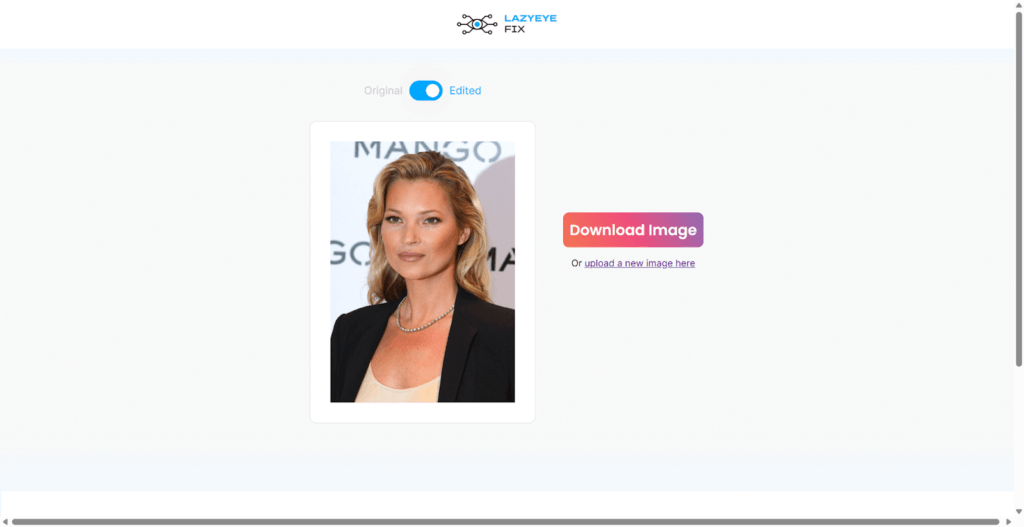This screenshot has height=527, width=1024.
Task: Click the horizontal scrollbar left arrow
Action: 5,522
